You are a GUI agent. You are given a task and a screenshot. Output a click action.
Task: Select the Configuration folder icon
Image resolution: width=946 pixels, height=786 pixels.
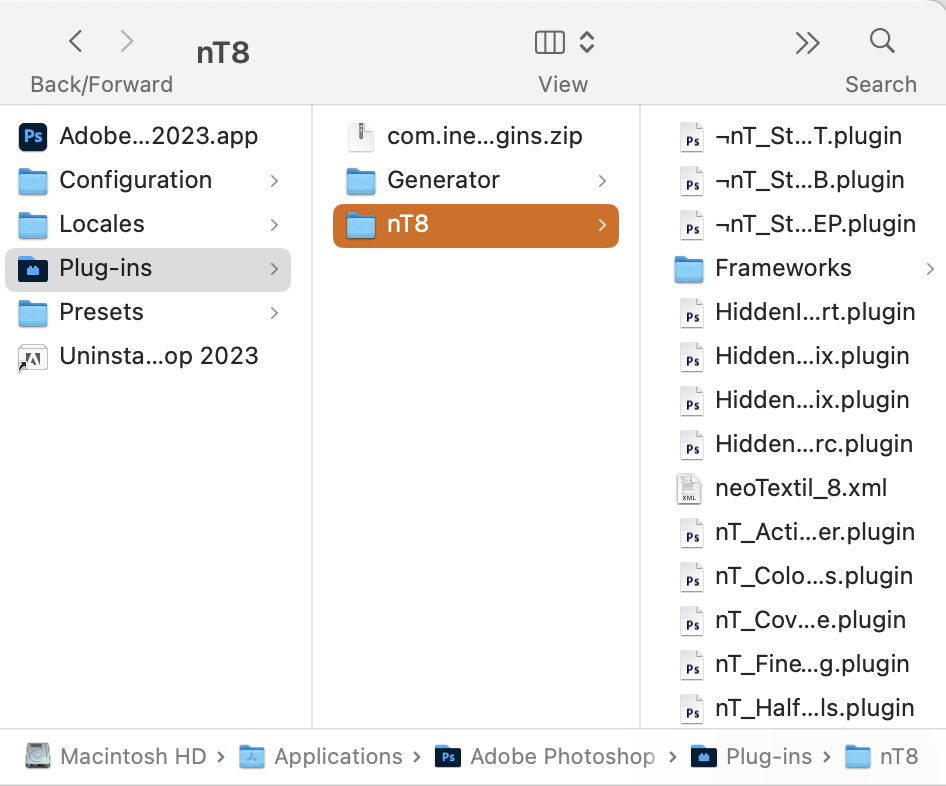tap(33, 181)
